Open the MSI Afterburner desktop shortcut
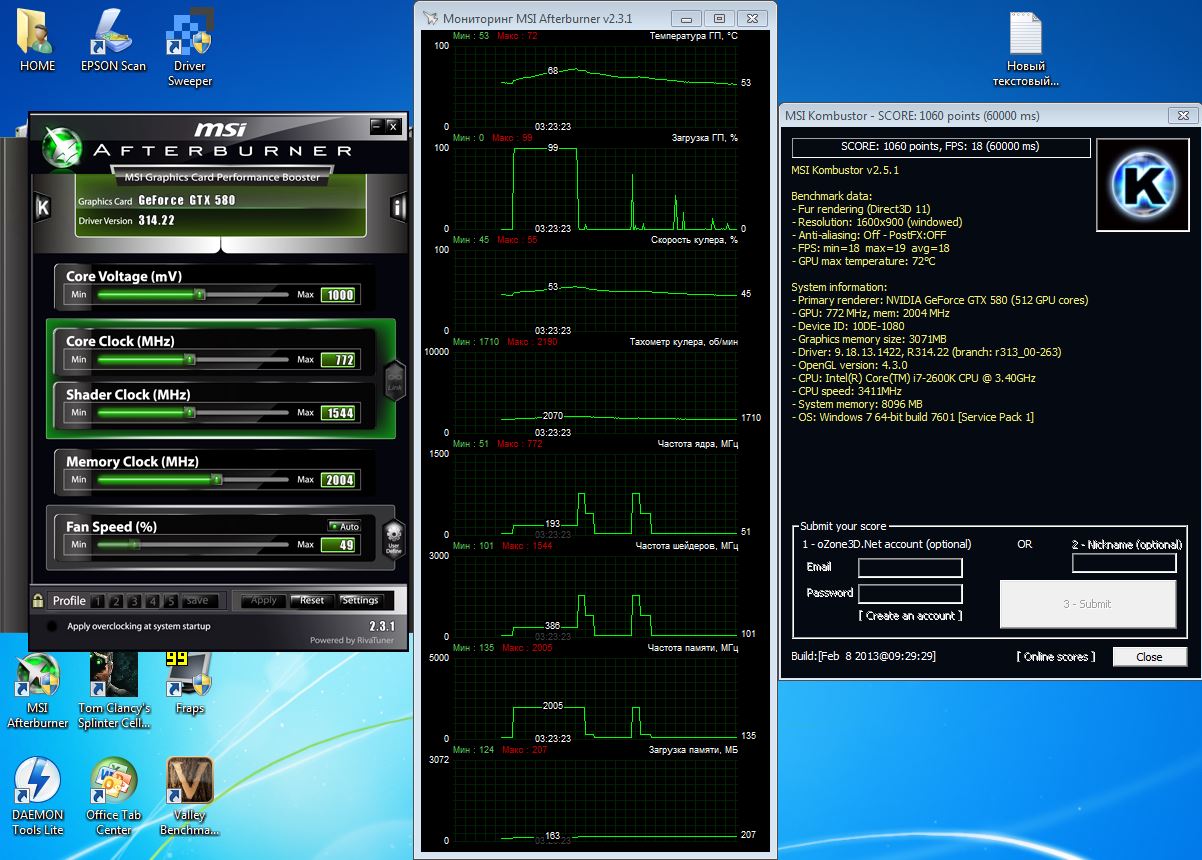The height and width of the screenshot is (860, 1202). [x=38, y=691]
